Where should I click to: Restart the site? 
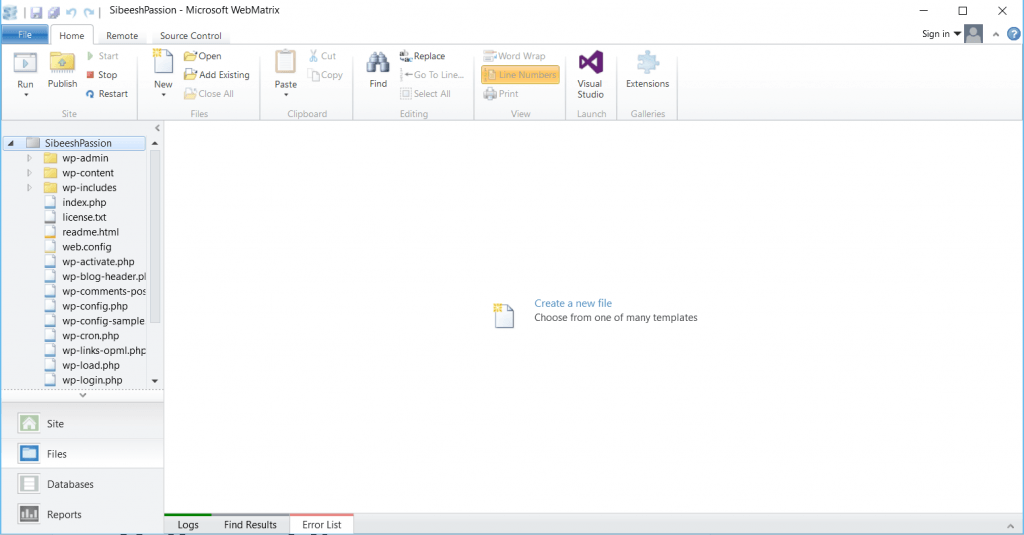point(106,94)
